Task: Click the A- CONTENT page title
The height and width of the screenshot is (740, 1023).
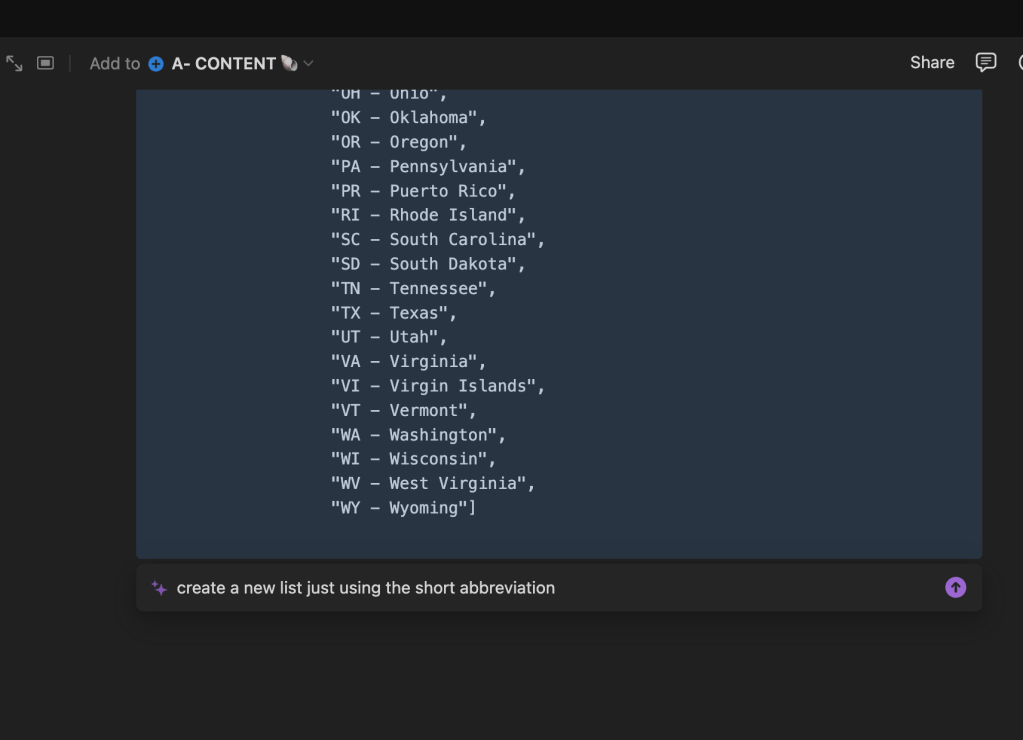Action: pyautogui.click(x=224, y=63)
